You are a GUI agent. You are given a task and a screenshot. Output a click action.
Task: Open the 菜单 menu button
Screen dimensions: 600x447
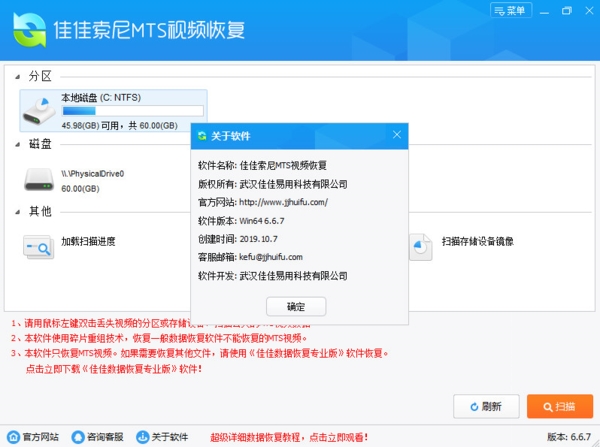510,10
